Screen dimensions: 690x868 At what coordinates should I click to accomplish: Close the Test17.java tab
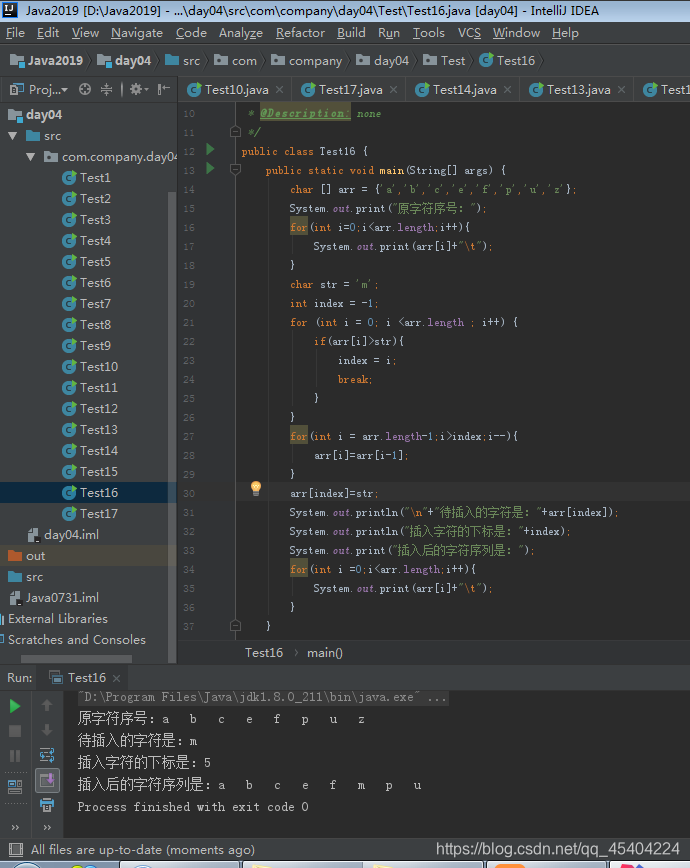coord(394,90)
